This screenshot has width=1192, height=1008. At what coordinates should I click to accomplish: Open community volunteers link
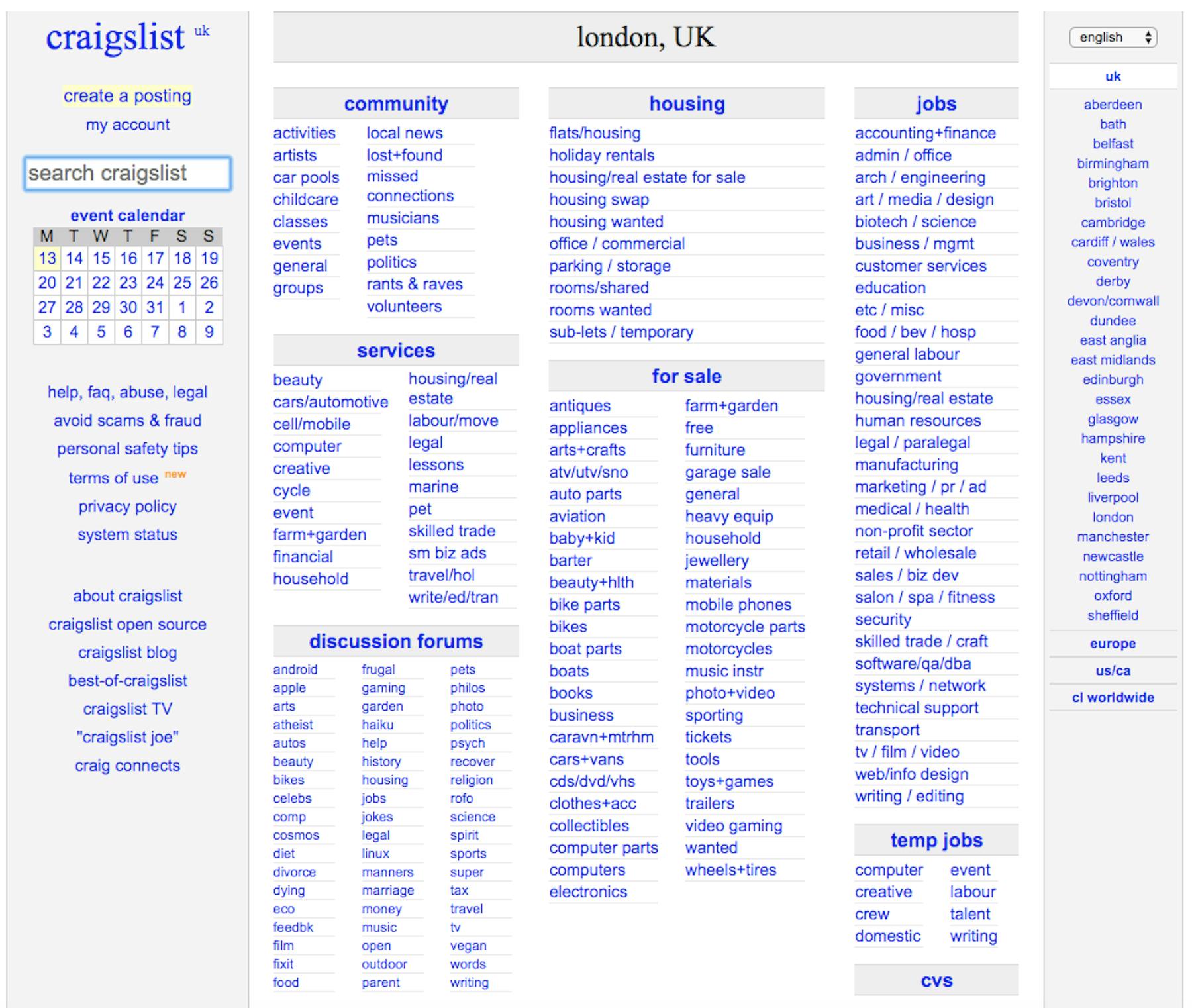[x=404, y=307]
